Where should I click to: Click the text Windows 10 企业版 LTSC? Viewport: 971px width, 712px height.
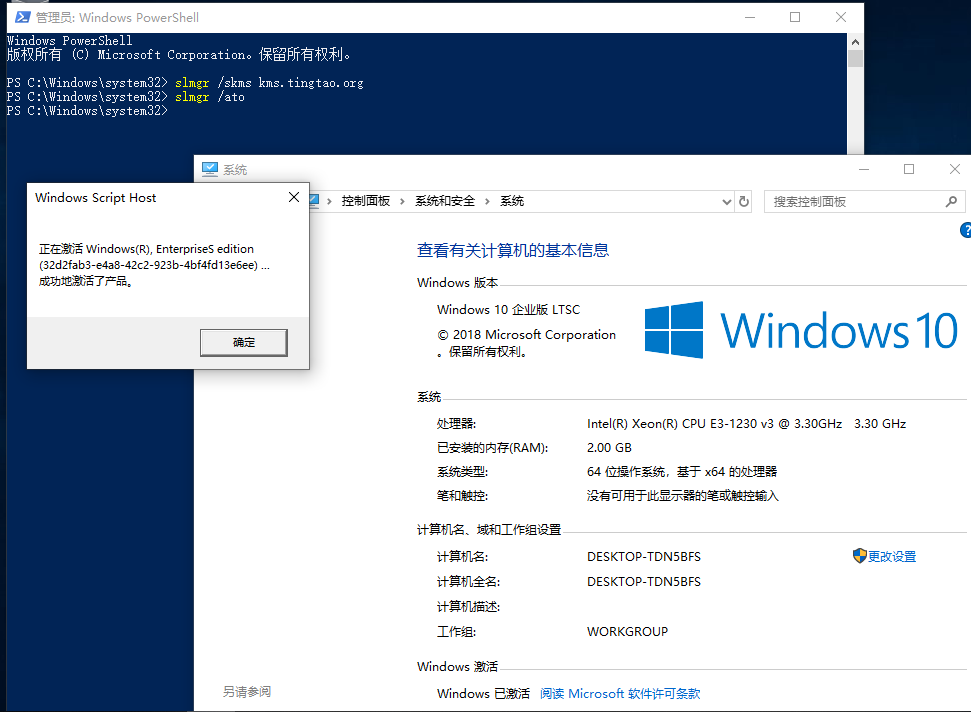click(508, 310)
